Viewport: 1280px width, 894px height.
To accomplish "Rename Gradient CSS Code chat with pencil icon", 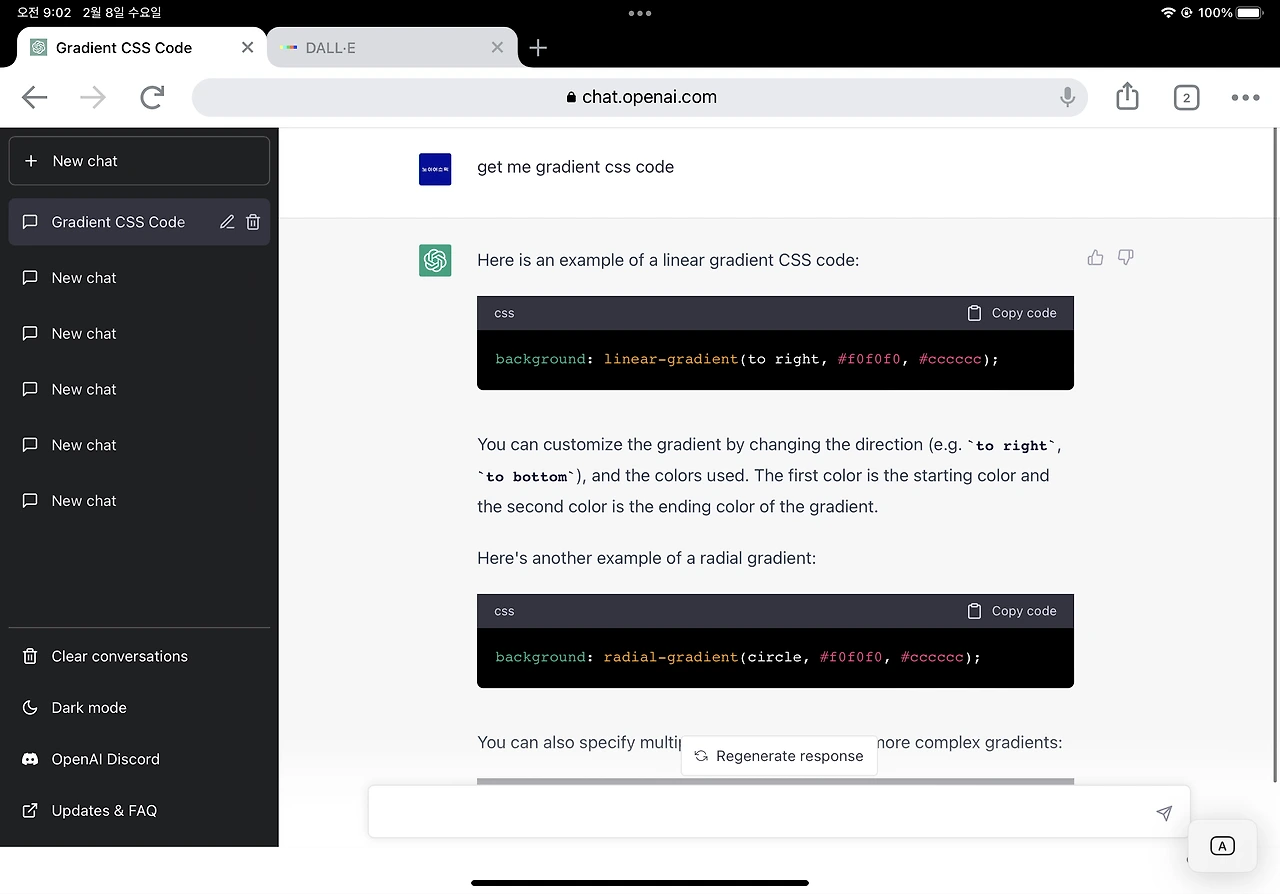I will coord(227,222).
